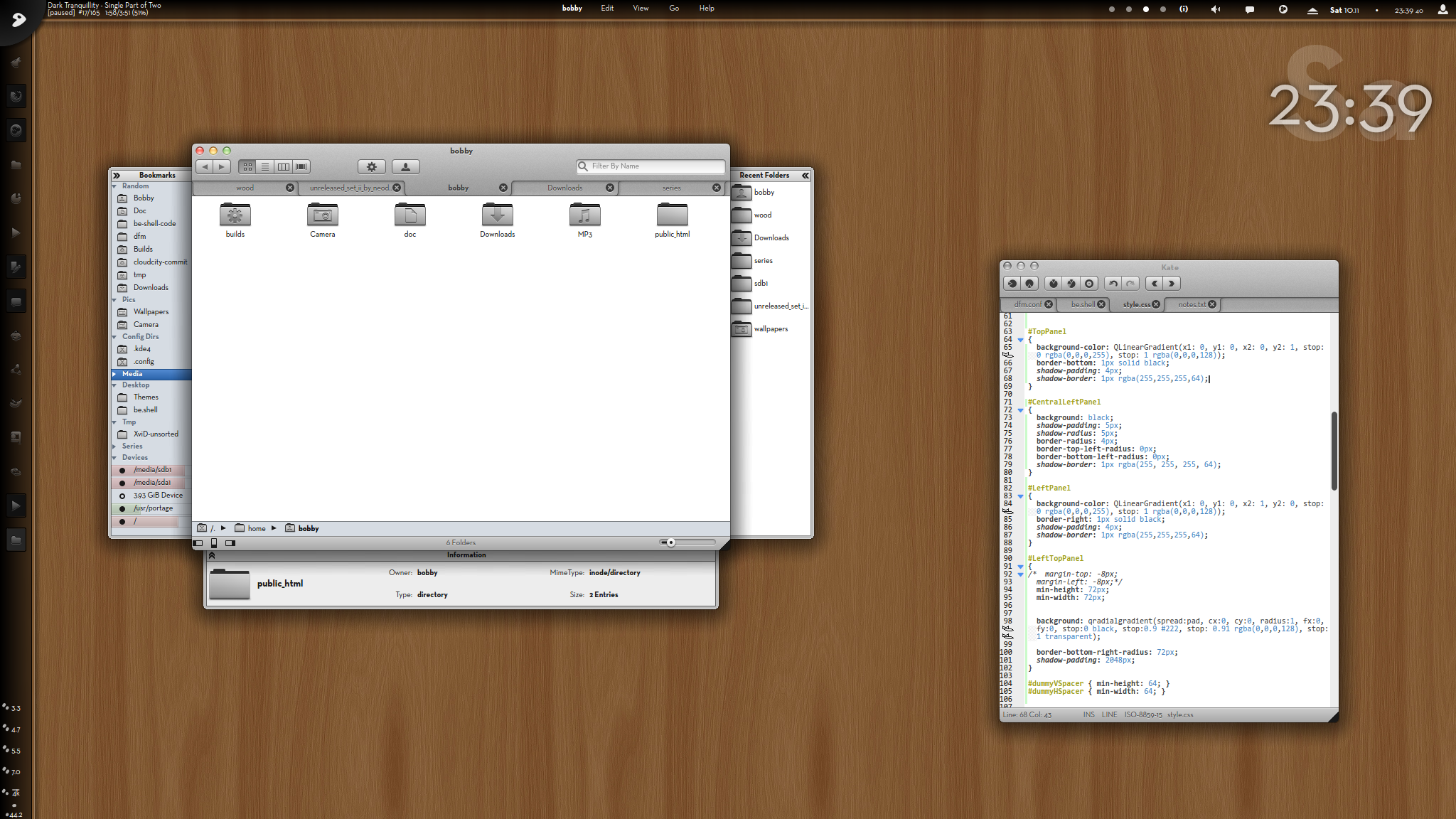Open the MP3 folder icon
This screenshot has height=819, width=1456.
[x=584, y=215]
